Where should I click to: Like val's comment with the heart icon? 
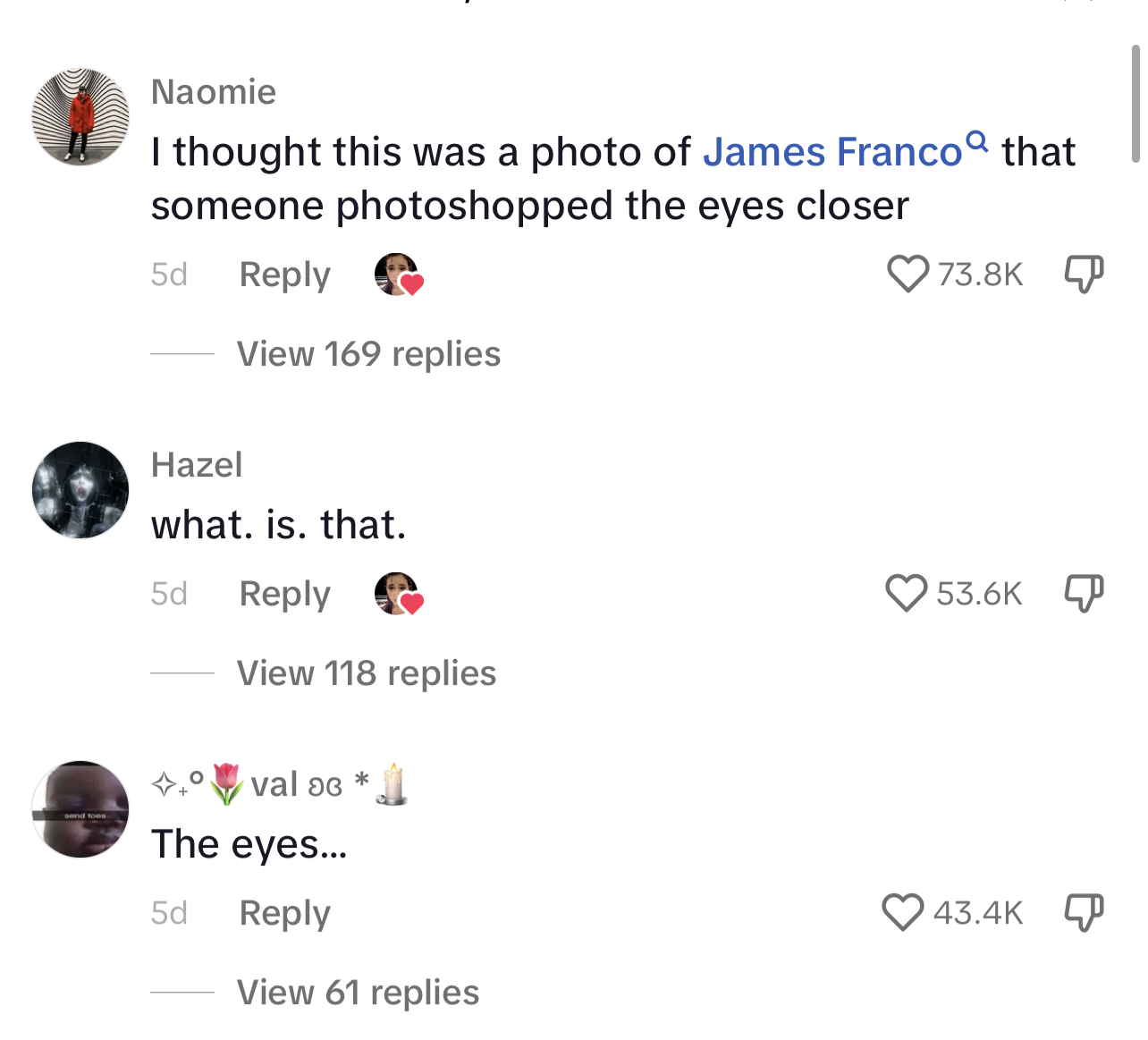click(903, 913)
